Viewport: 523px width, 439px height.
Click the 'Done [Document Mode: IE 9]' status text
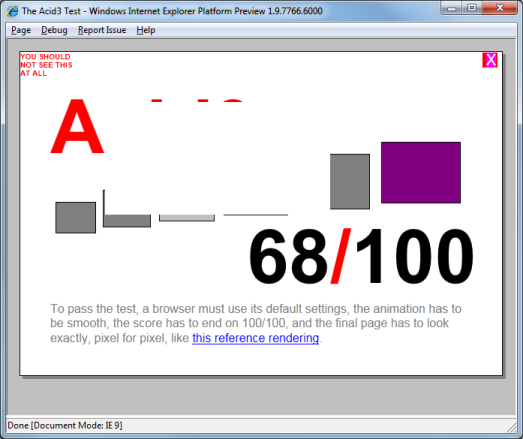tap(65, 426)
